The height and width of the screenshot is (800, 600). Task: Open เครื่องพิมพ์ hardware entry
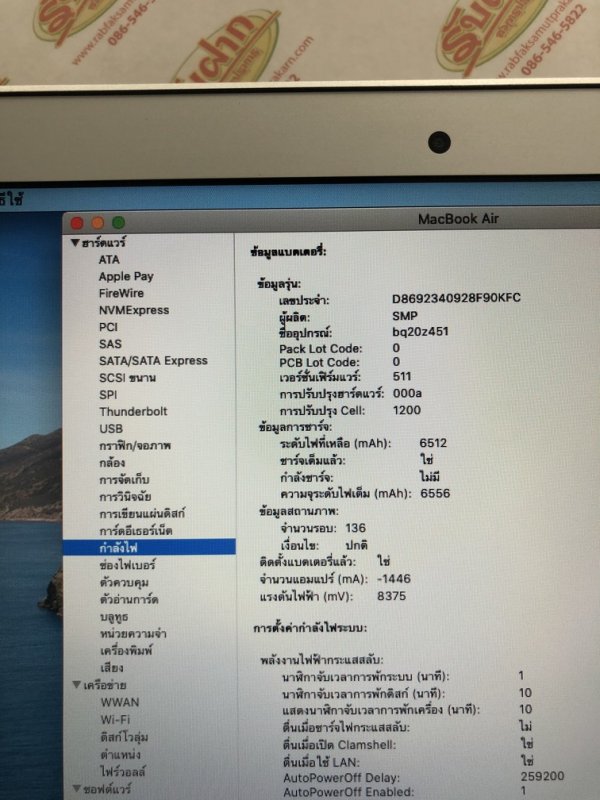coord(127,651)
